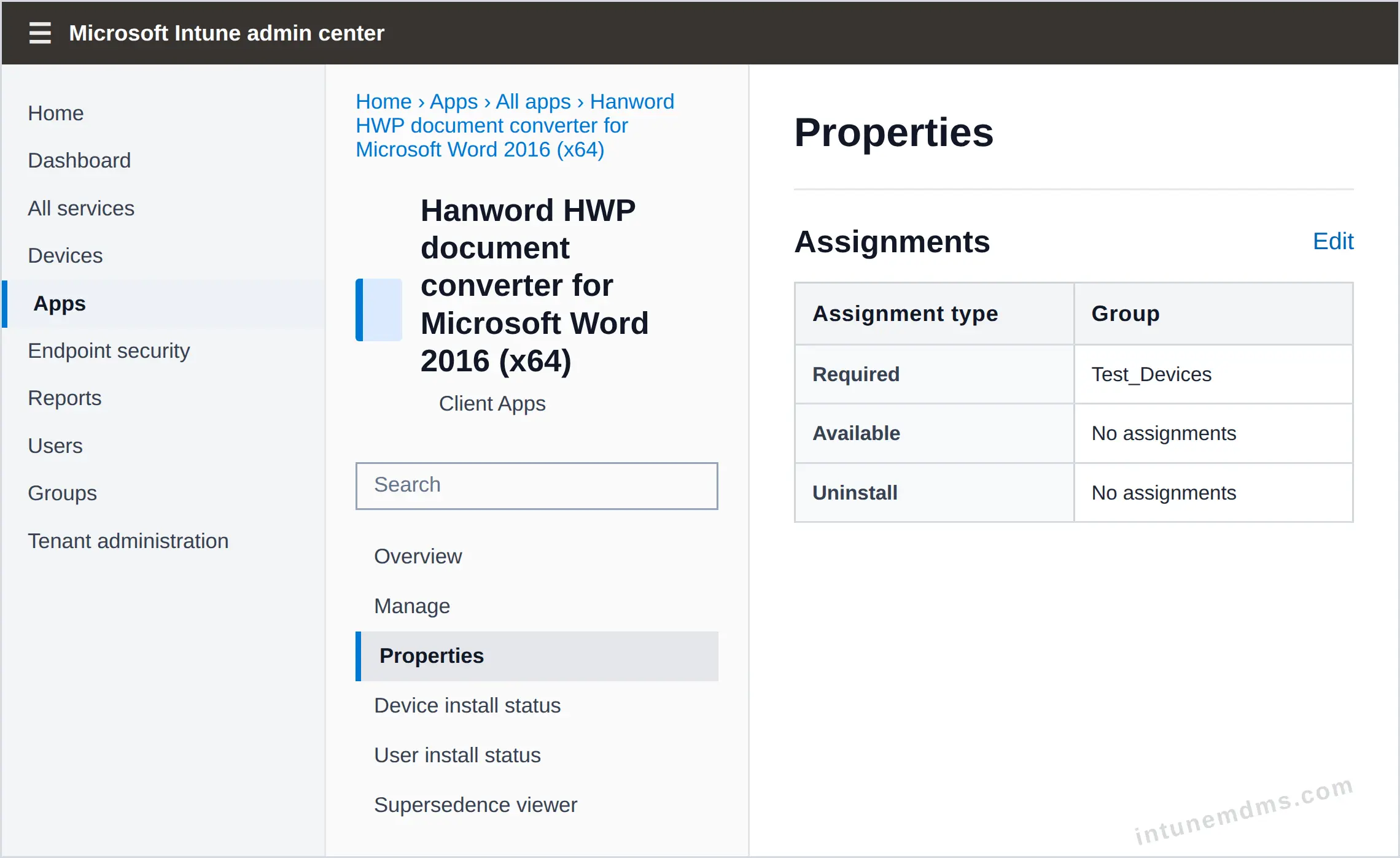Focus the Search input field
This screenshot has height=858, width=1400.
pyautogui.click(x=537, y=485)
